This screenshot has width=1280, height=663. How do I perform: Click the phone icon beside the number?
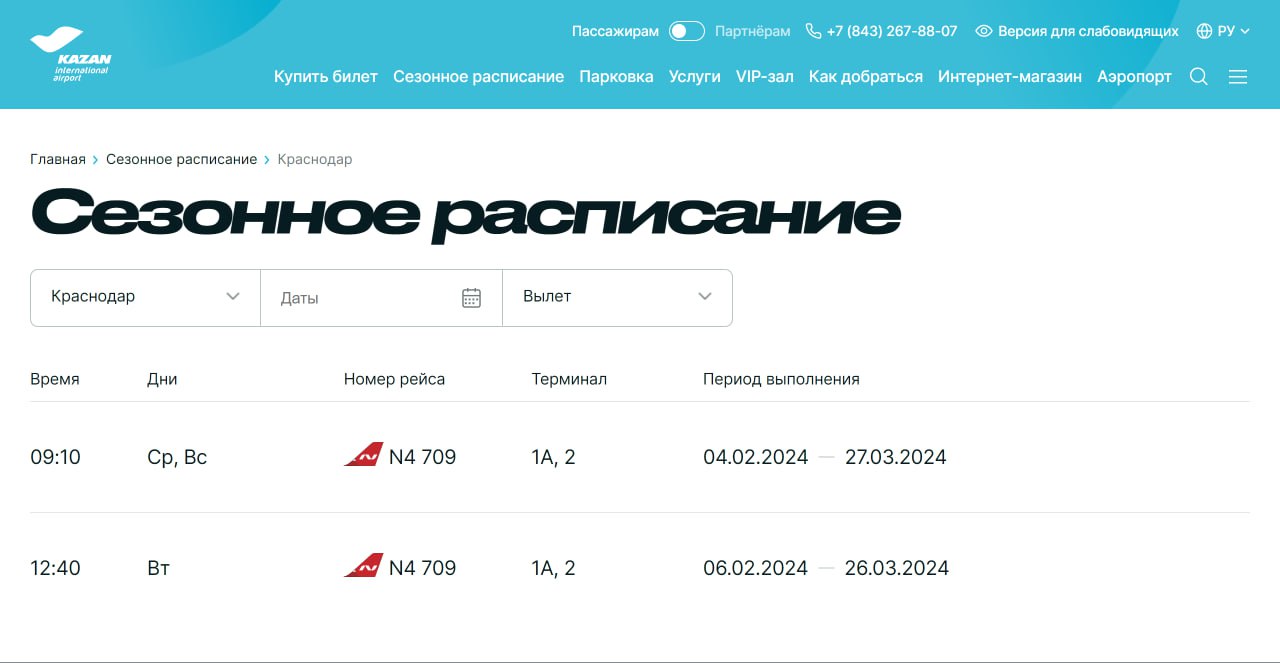pos(813,31)
